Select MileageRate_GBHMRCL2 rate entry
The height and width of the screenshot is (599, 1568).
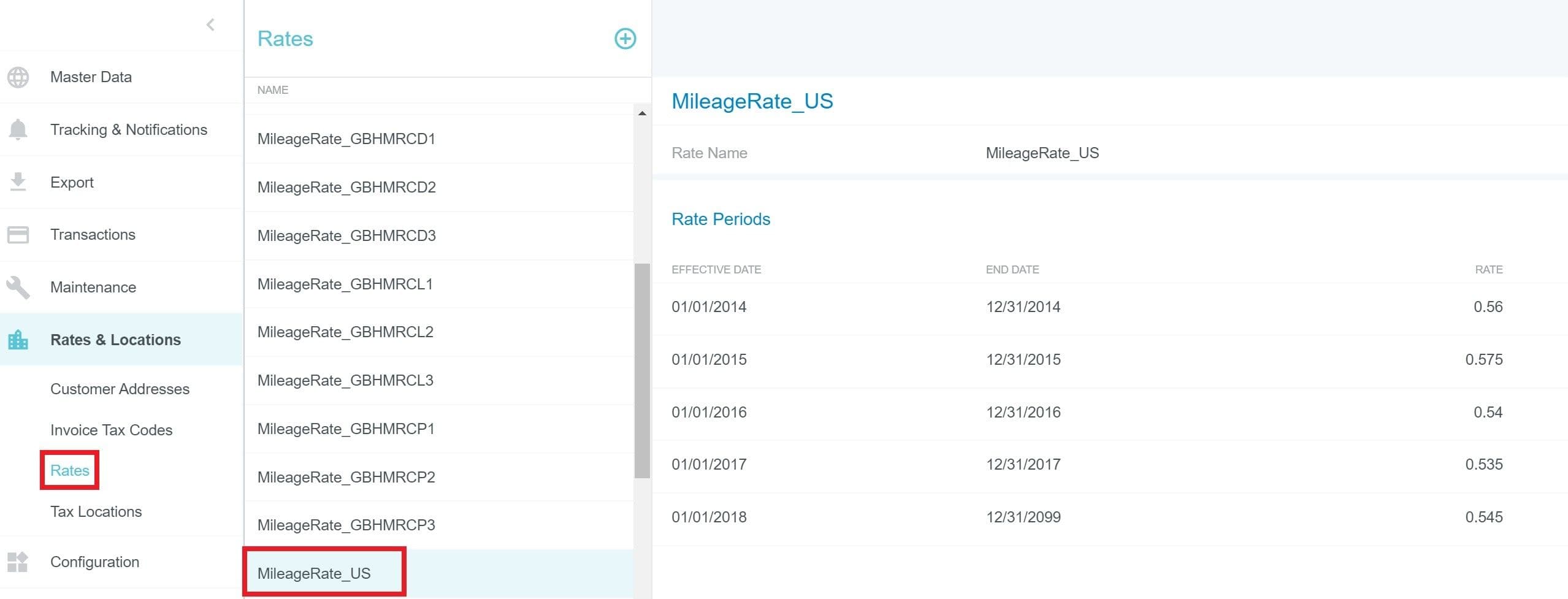tap(345, 332)
